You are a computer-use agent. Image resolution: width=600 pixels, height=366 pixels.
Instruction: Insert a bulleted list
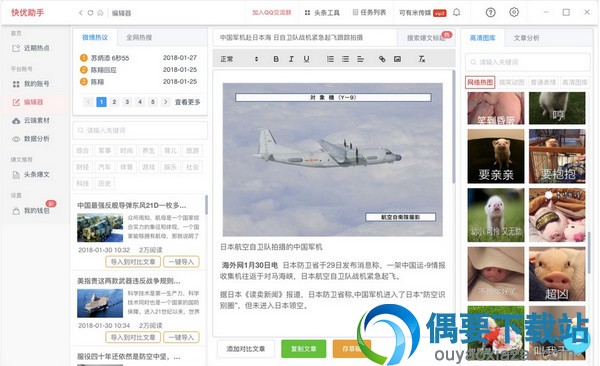(x=345, y=59)
